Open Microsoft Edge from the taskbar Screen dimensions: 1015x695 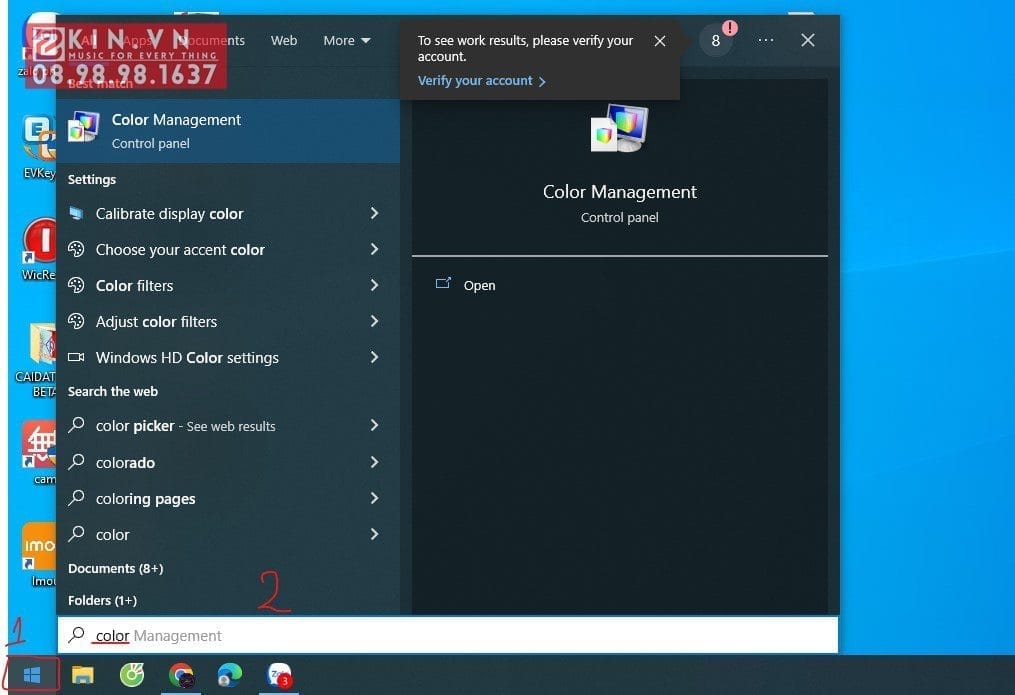pos(230,675)
